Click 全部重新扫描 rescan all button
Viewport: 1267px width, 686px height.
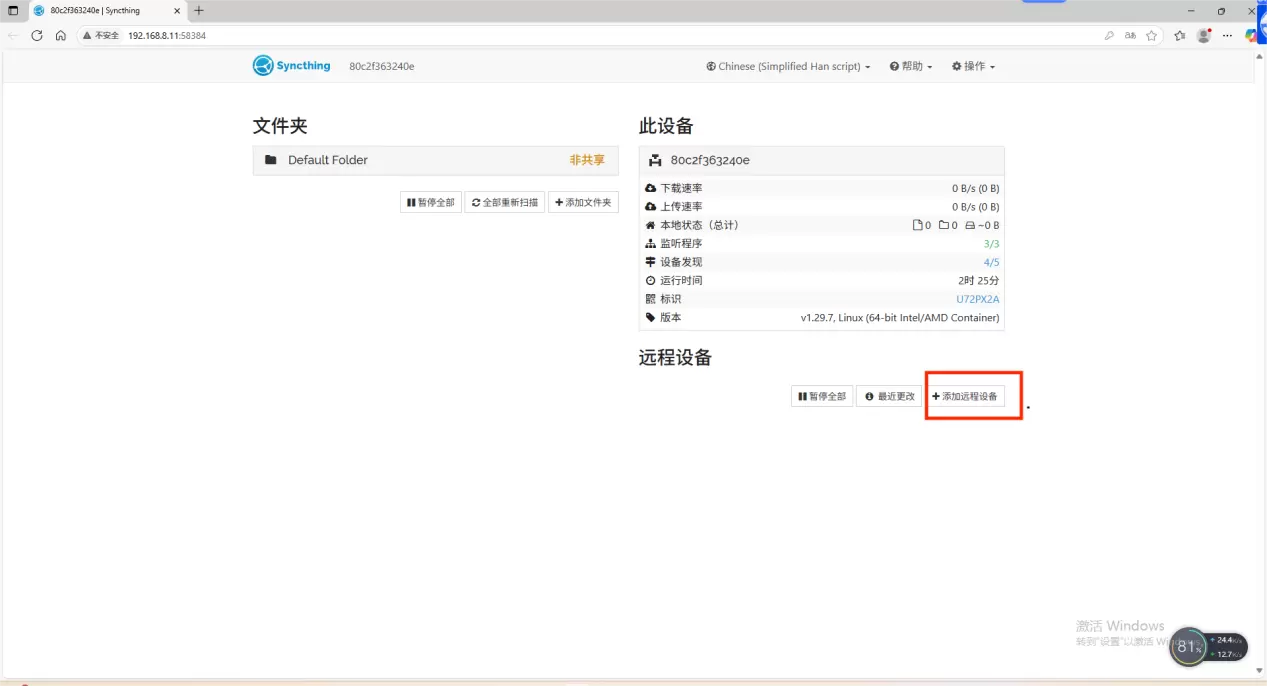[x=505, y=202]
